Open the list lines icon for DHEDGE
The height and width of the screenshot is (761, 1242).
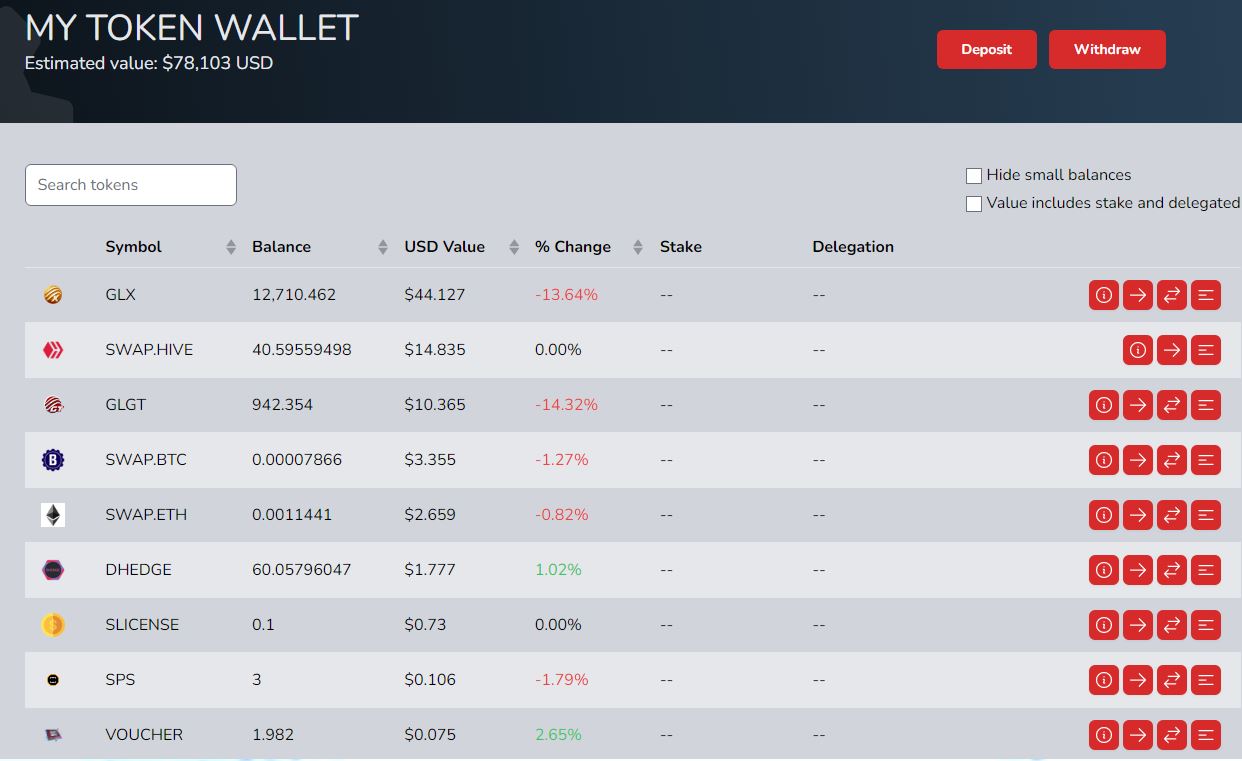pos(1206,570)
